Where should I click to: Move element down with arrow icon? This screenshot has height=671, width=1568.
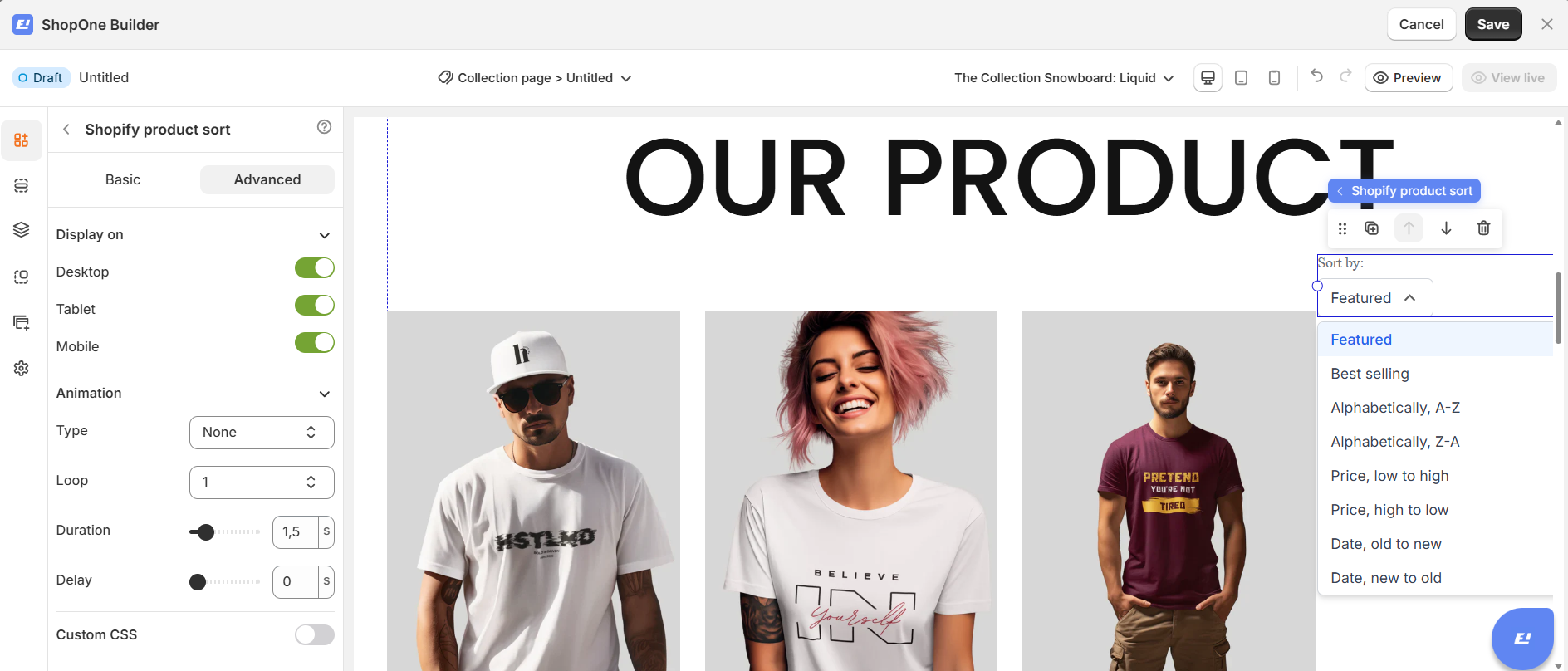tap(1446, 228)
